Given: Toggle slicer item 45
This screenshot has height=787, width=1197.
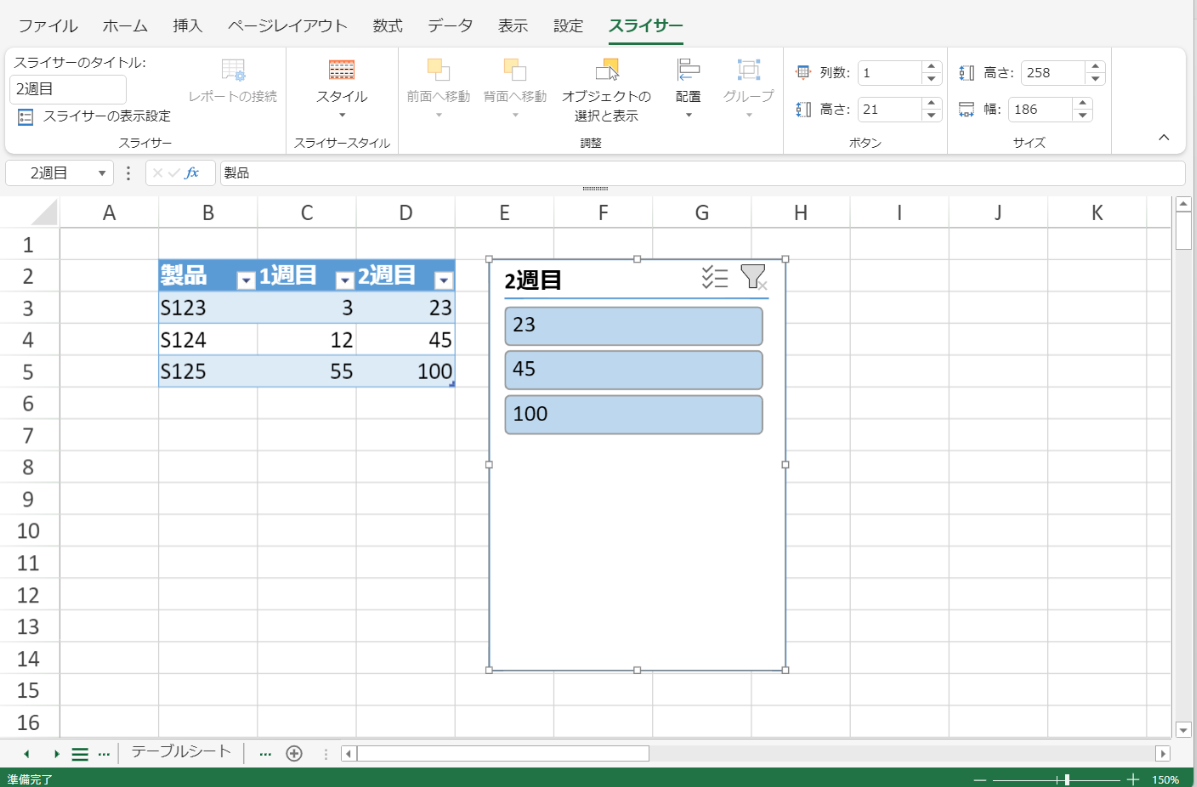Looking at the screenshot, I should 633,370.
